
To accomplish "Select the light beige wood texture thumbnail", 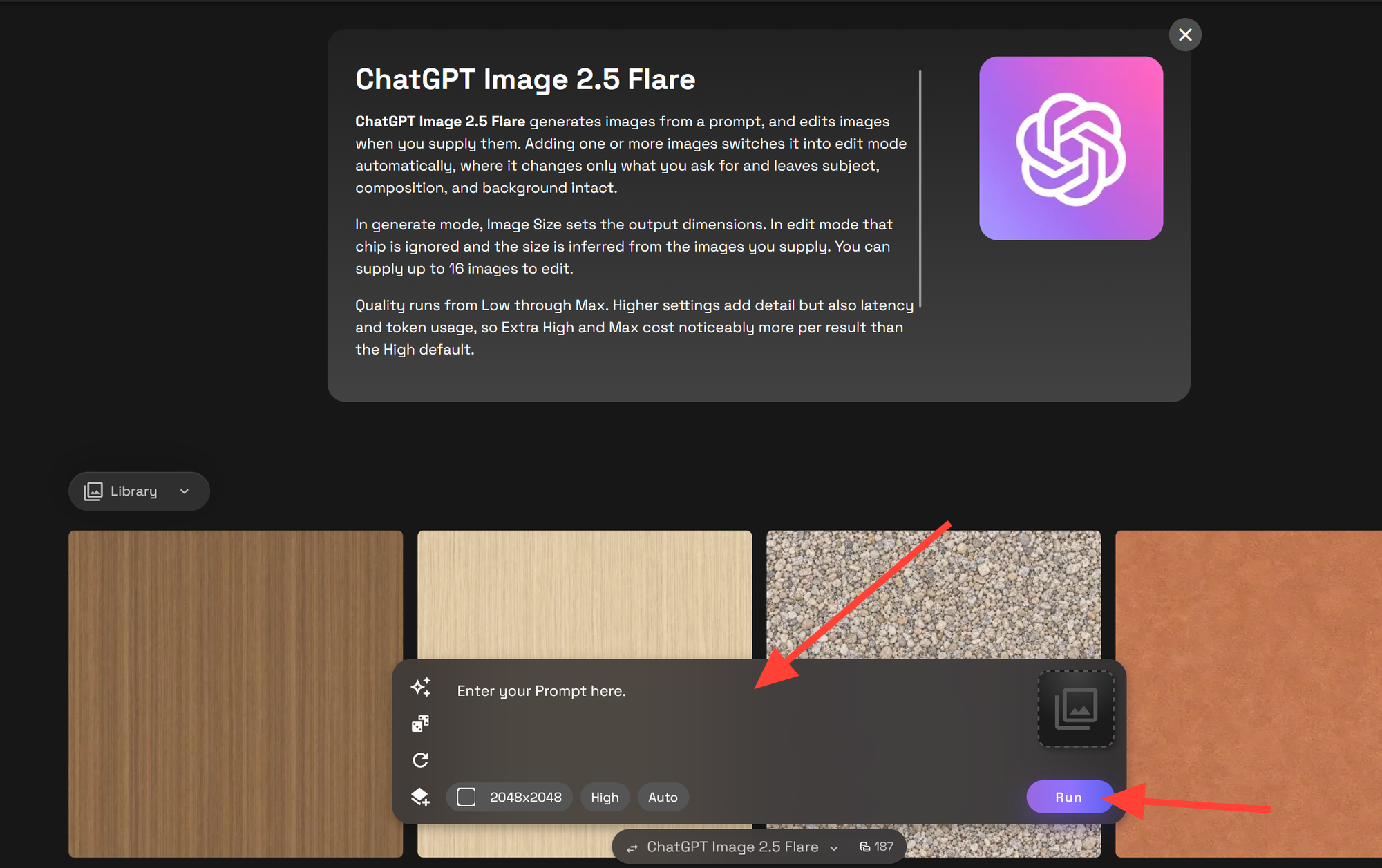I will click(x=585, y=594).
